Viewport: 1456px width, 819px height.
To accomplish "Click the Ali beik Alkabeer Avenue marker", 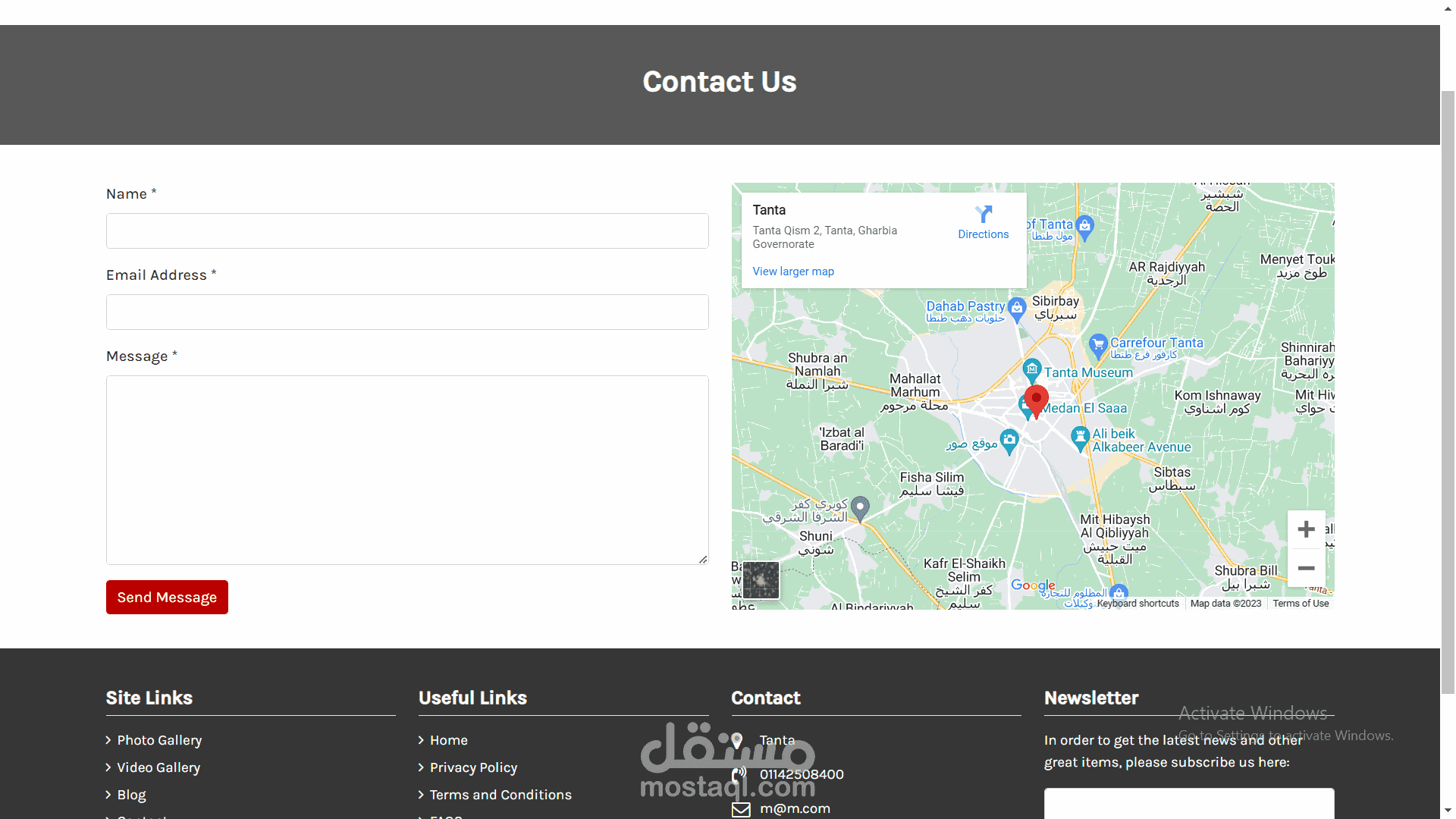I will point(1080,437).
